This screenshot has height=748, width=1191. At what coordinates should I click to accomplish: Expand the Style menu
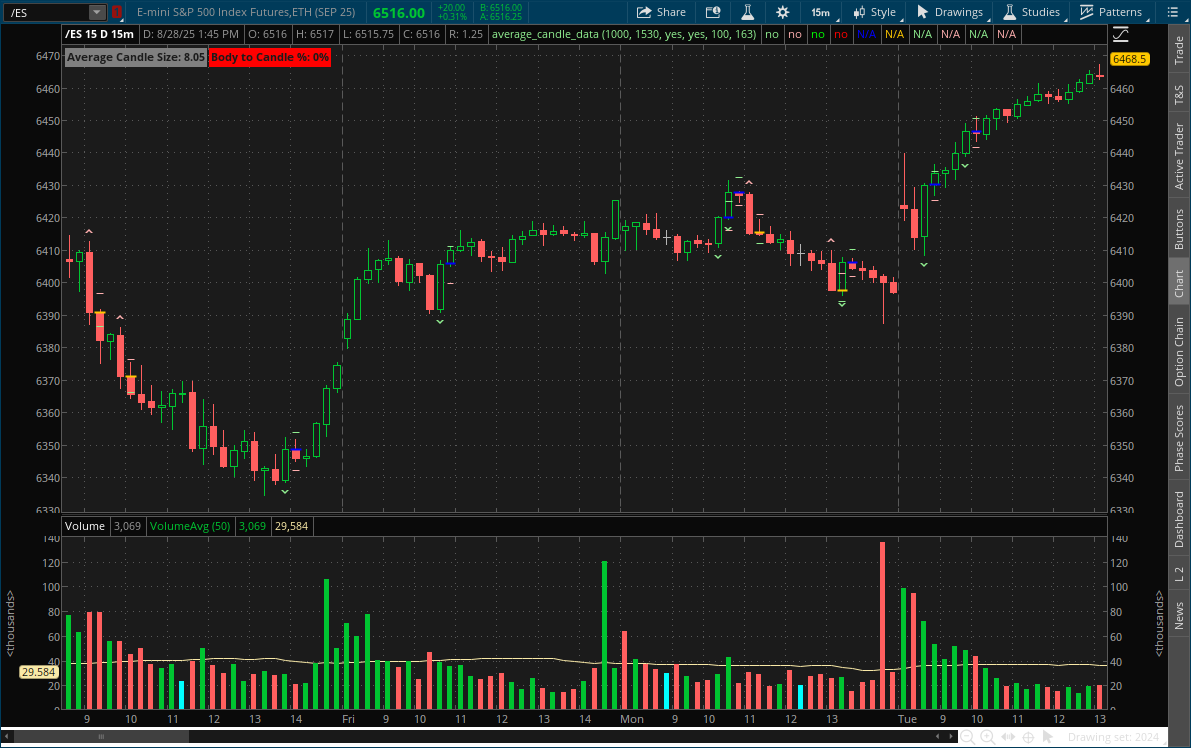[x=875, y=12]
